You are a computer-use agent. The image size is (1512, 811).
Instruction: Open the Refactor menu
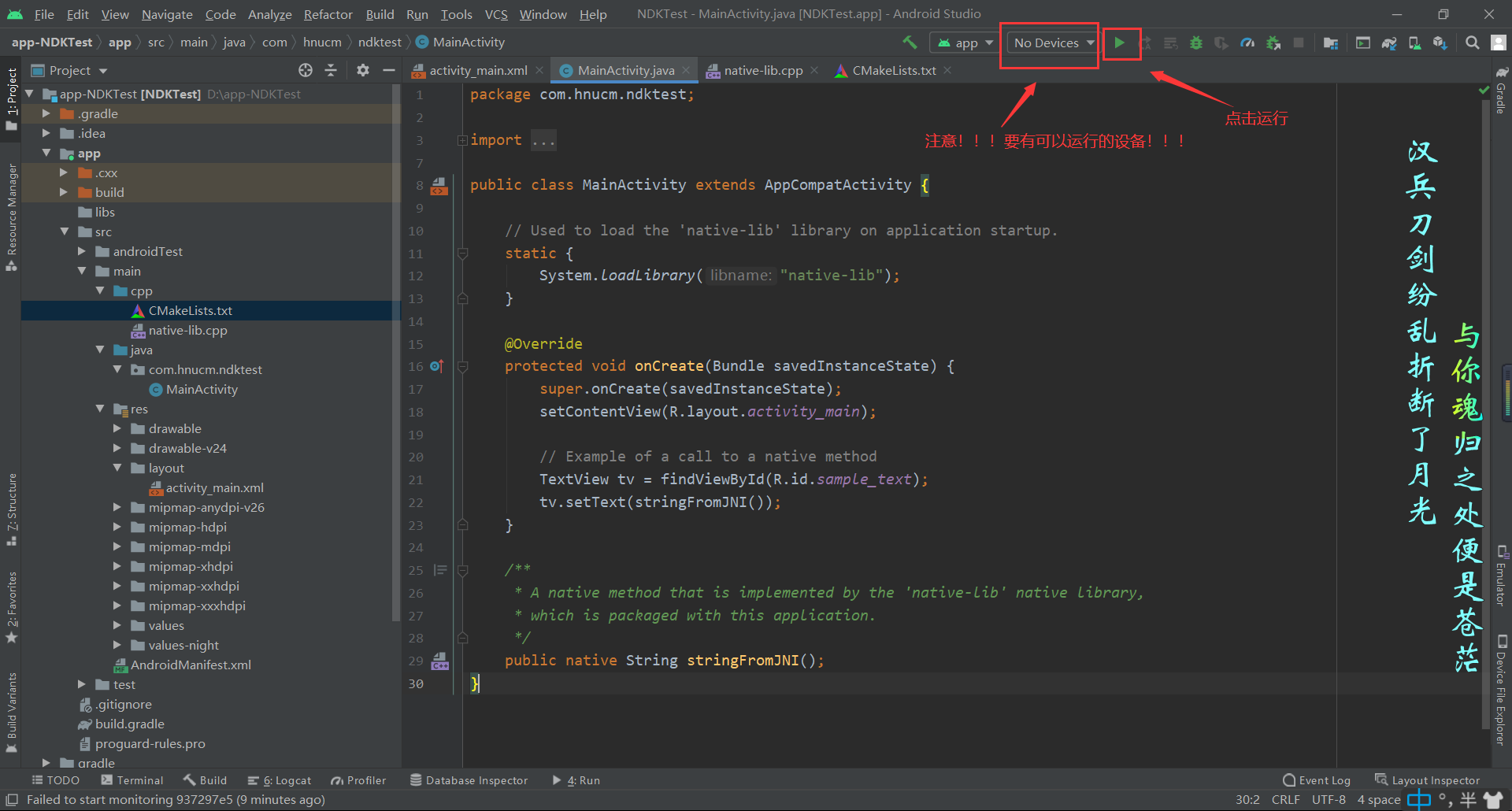(328, 14)
